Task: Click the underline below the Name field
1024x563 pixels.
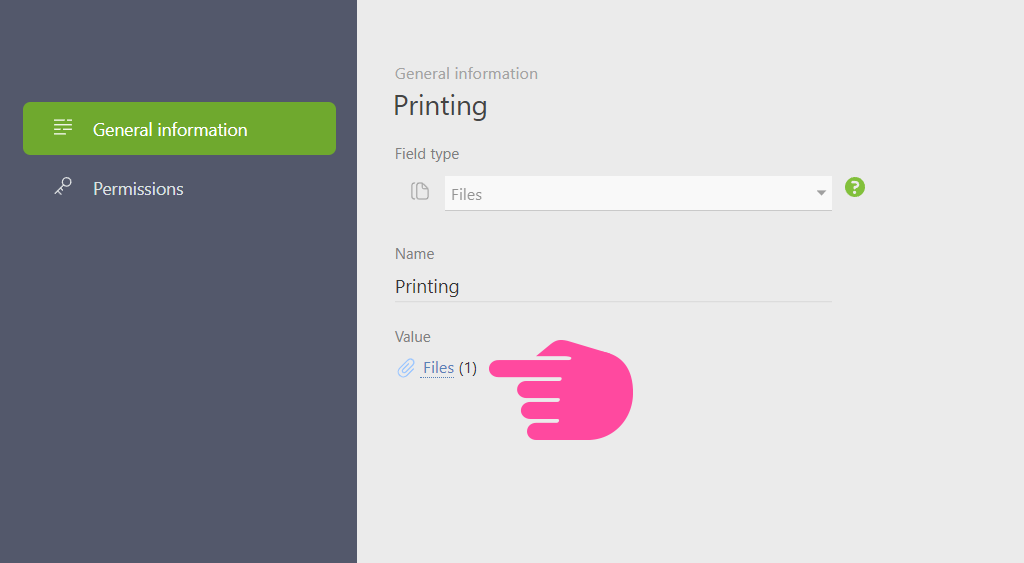Action: click(613, 301)
